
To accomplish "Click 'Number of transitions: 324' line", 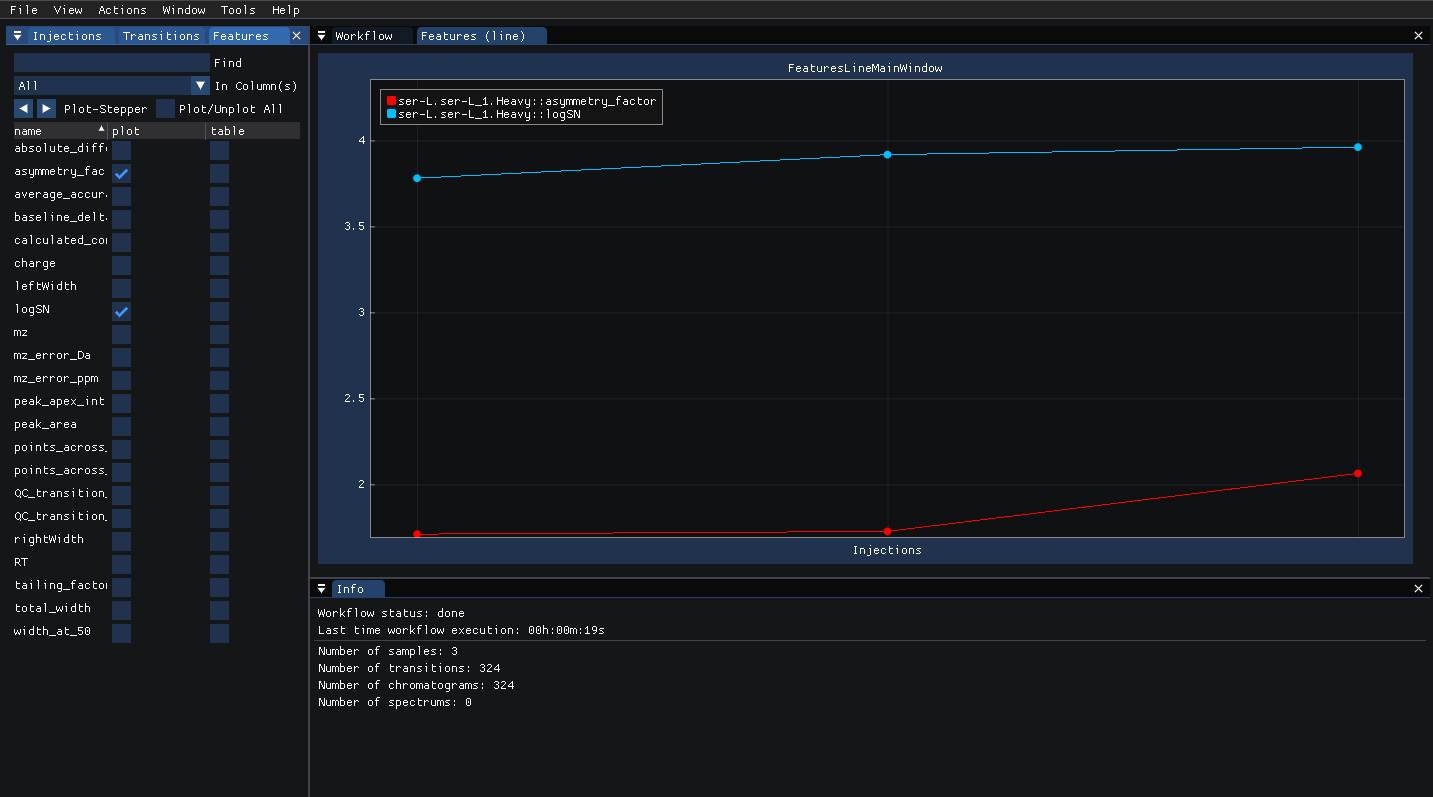I will [x=409, y=668].
